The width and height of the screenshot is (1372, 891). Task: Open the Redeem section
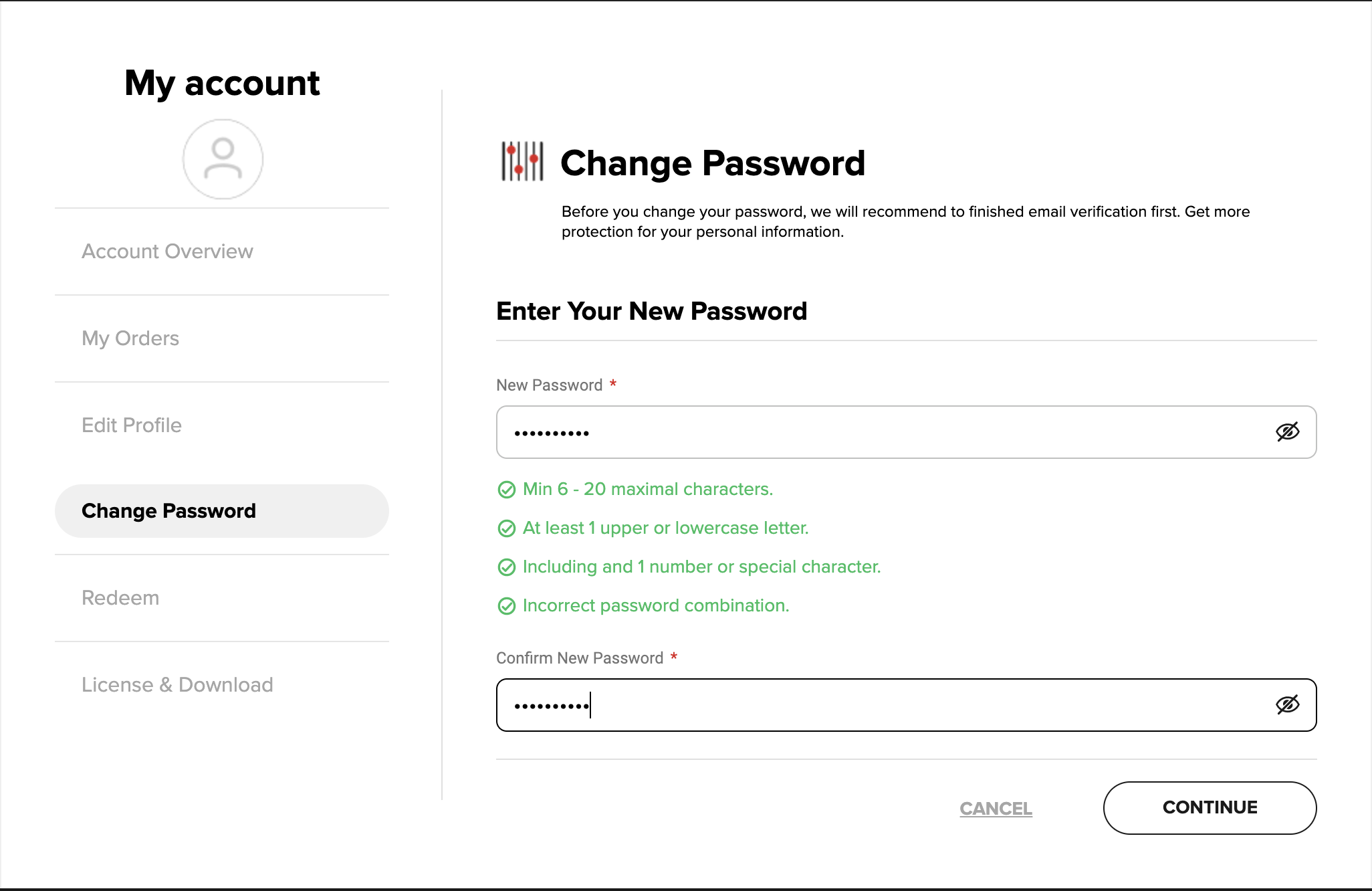(120, 598)
